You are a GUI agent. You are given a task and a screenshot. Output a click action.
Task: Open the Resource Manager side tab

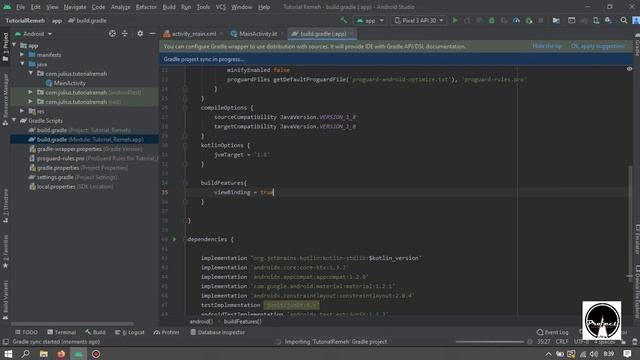[5, 99]
